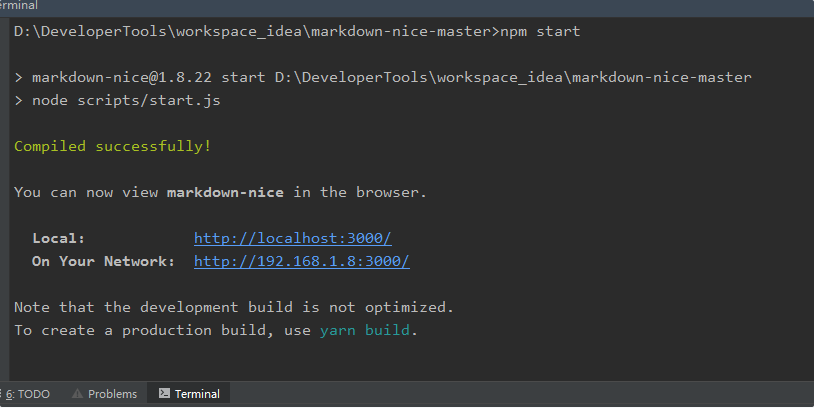Image resolution: width=814 pixels, height=408 pixels.
Task: Switch to the Terminal tab
Action: (x=189, y=394)
